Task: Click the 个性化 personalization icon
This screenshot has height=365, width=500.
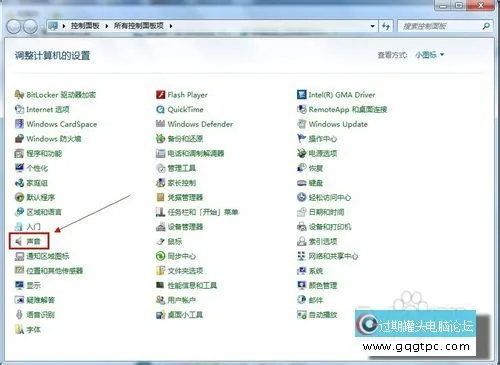Action: pos(19,168)
